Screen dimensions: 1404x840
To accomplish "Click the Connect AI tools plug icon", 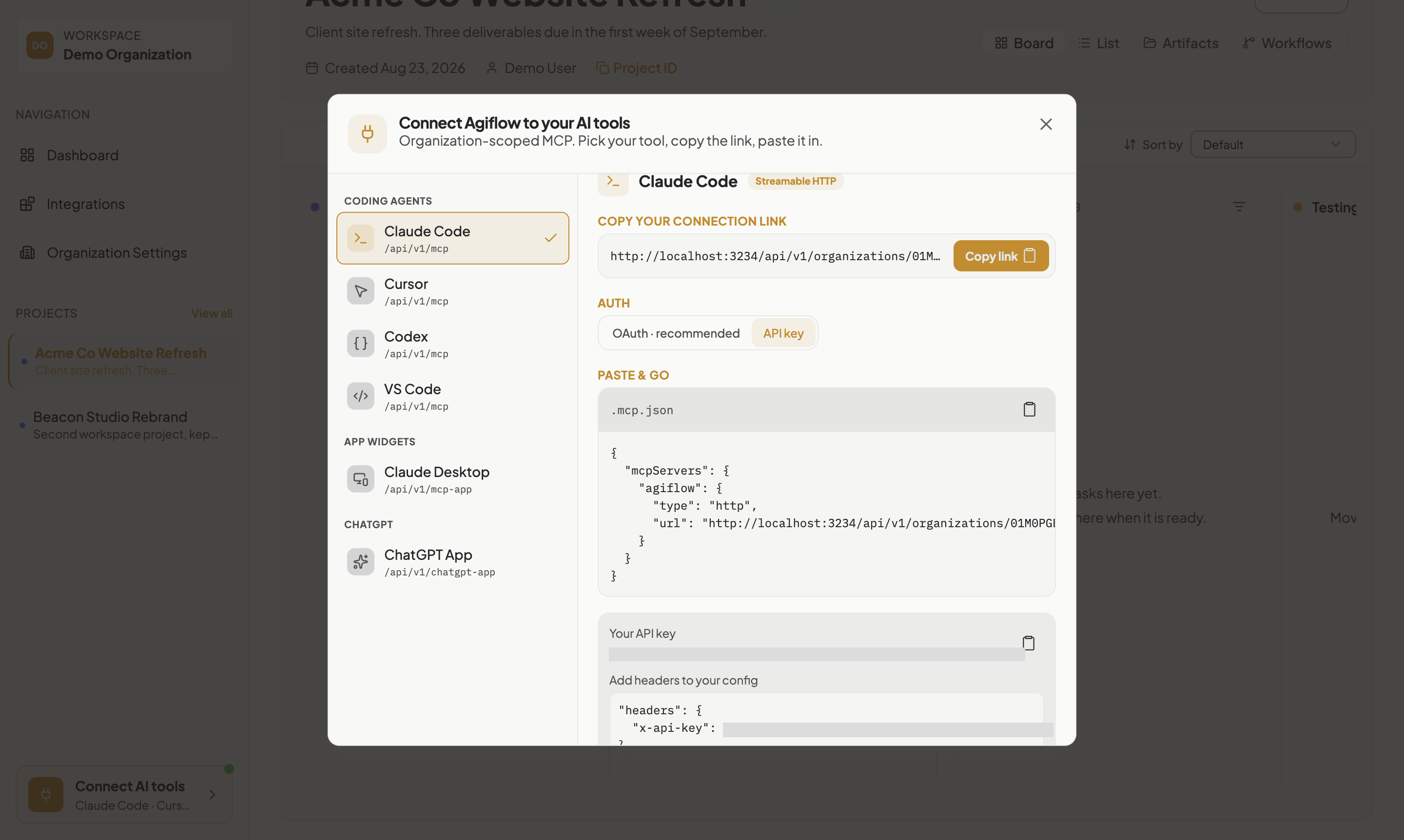I will 45,795.
